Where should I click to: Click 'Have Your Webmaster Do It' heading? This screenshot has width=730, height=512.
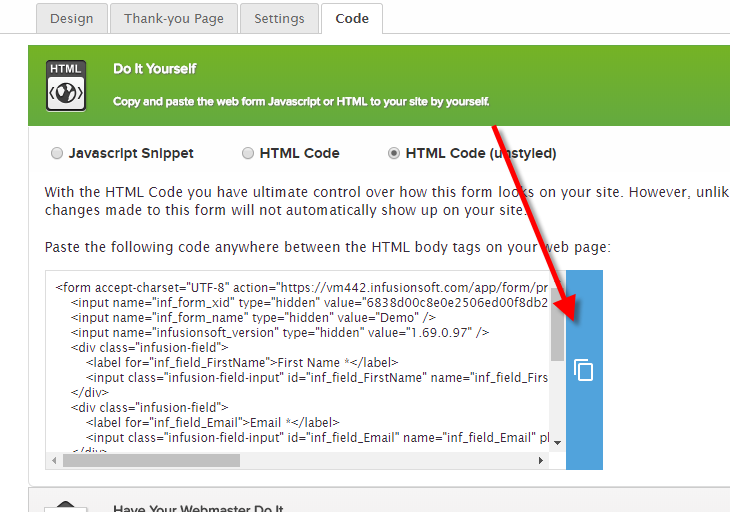click(x=198, y=507)
